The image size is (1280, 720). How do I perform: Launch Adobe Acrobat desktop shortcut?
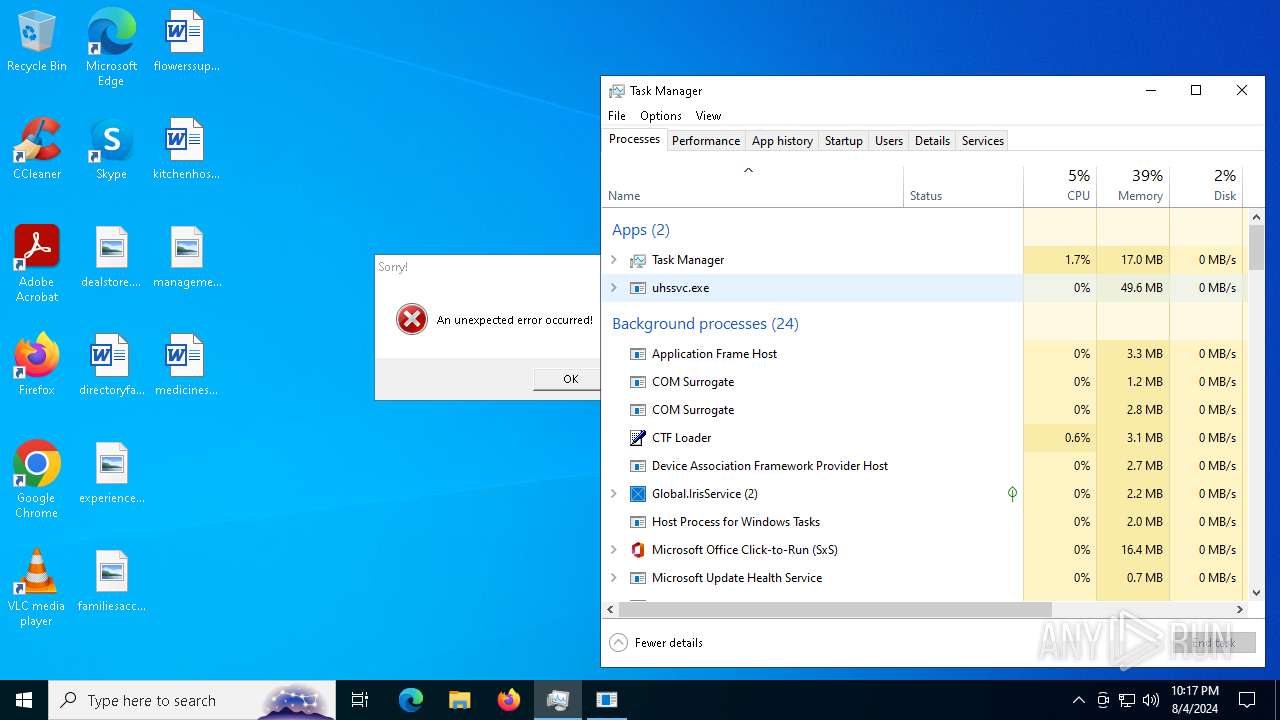click(37, 264)
